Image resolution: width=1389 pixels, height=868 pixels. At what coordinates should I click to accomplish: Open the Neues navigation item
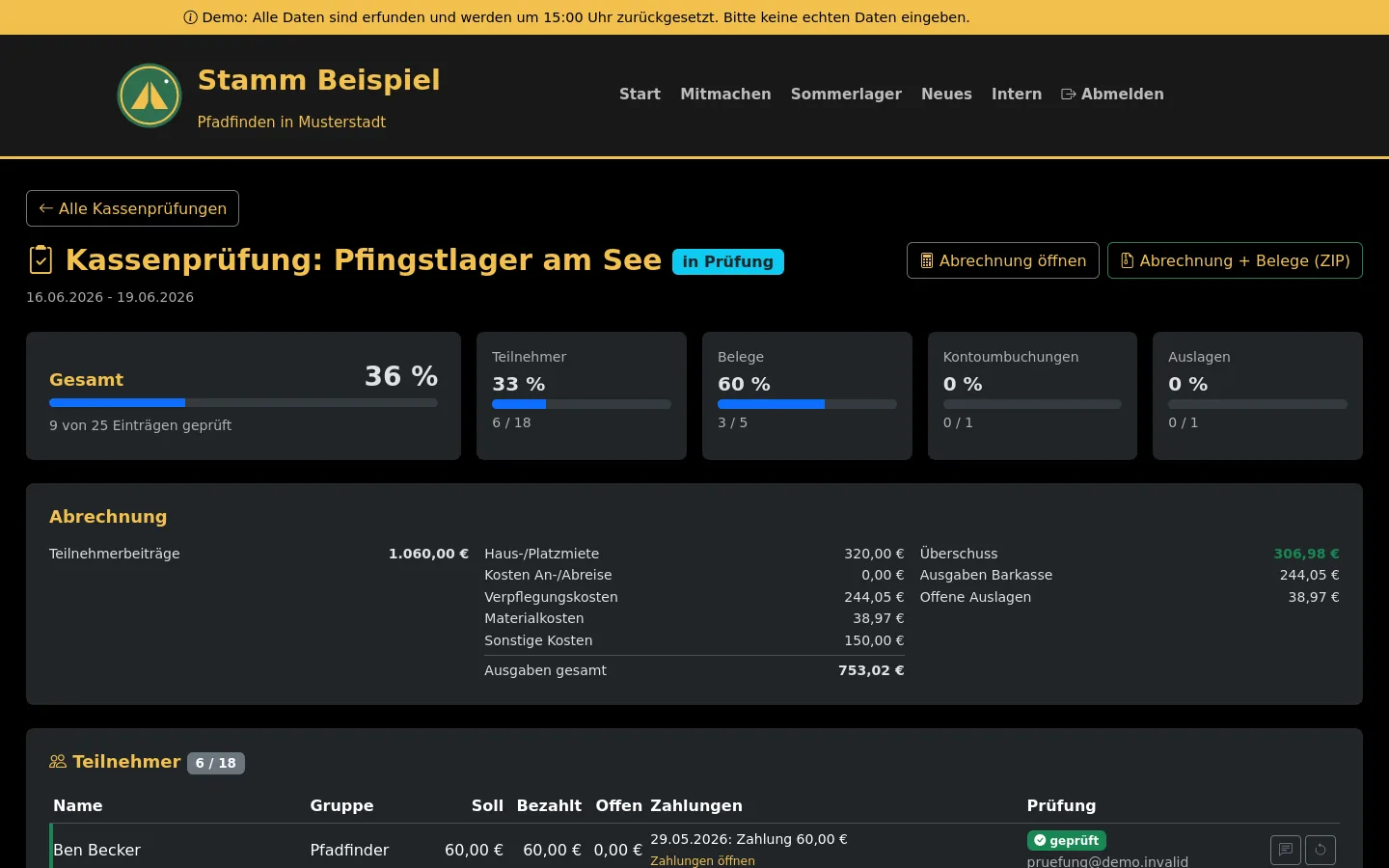click(946, 94)
